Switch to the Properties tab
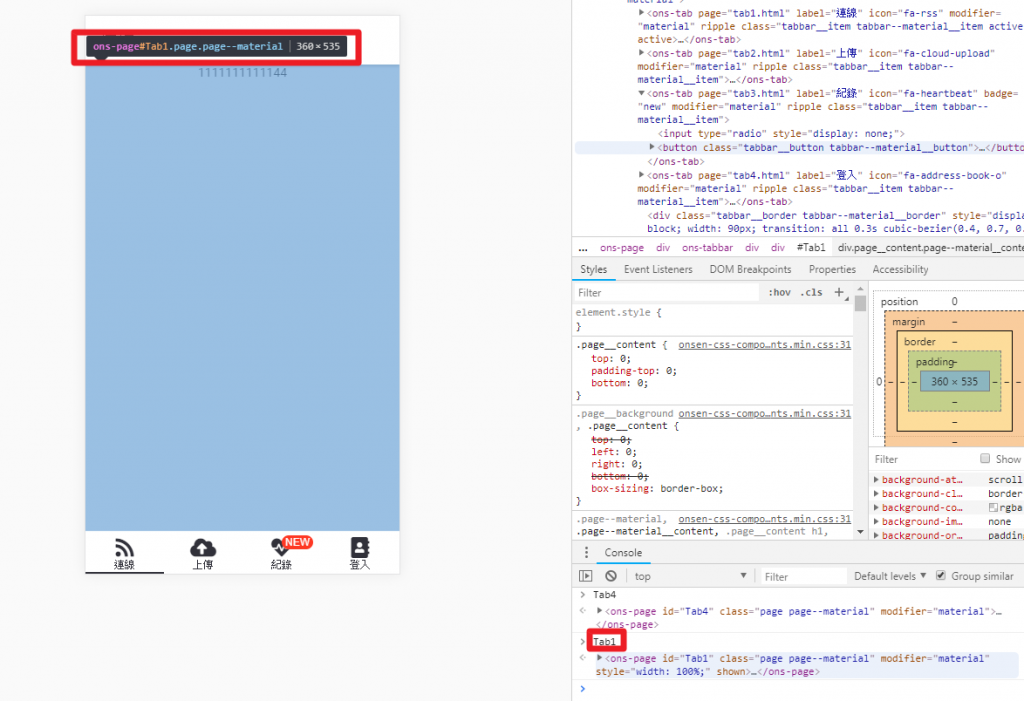1024x701 pixels. click(832, 269)
